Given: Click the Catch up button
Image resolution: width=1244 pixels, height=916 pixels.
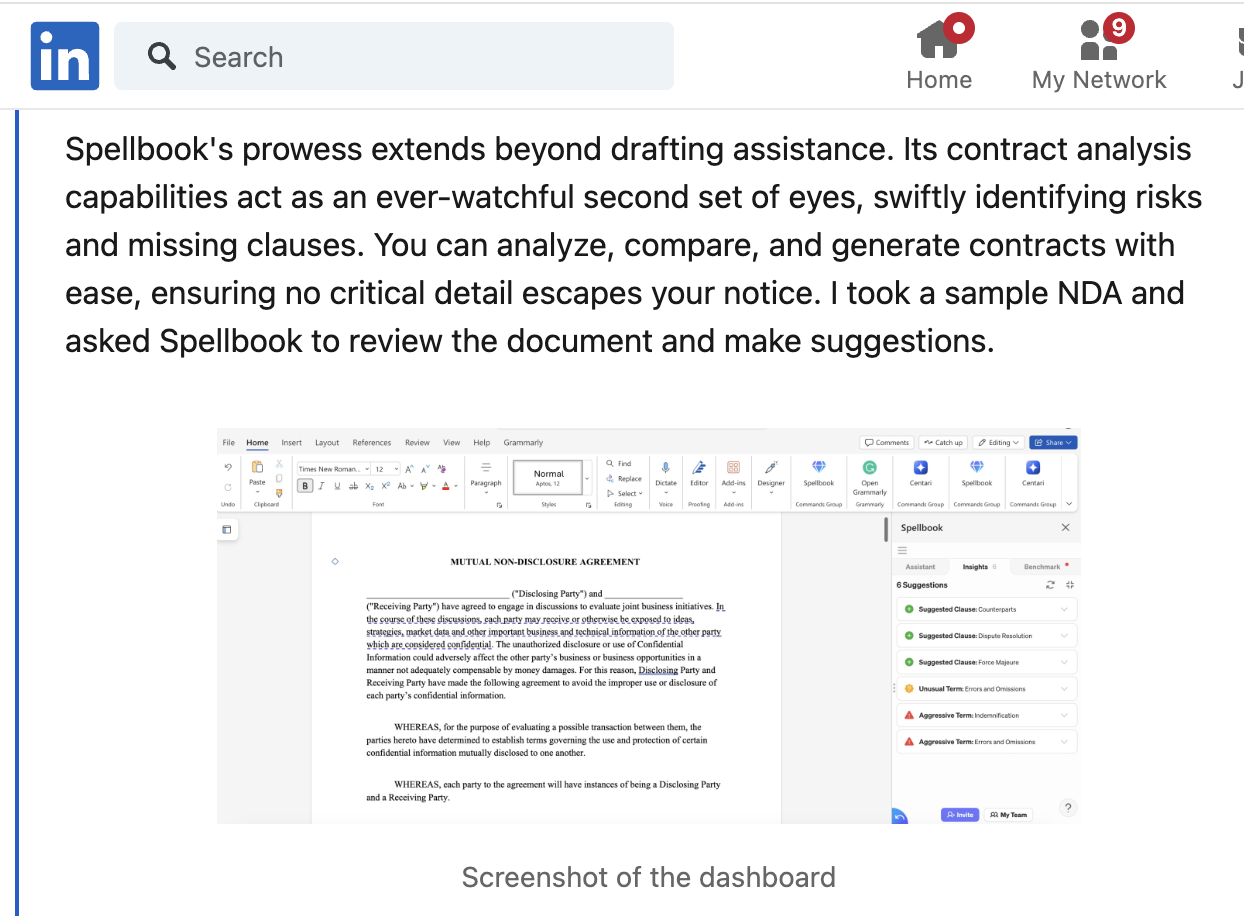Looking at the screenshot, I should pos(943,442).
